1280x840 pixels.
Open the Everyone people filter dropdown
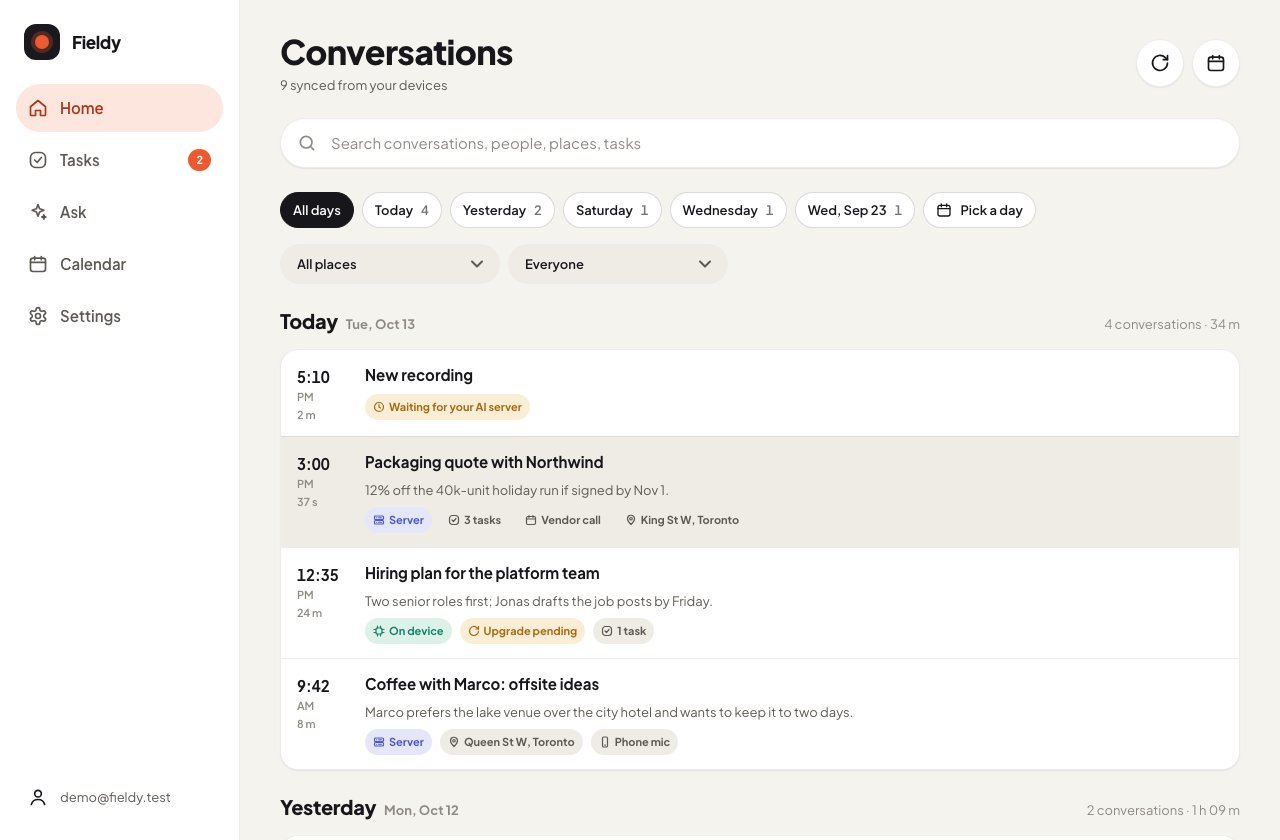tap(618, 264)
